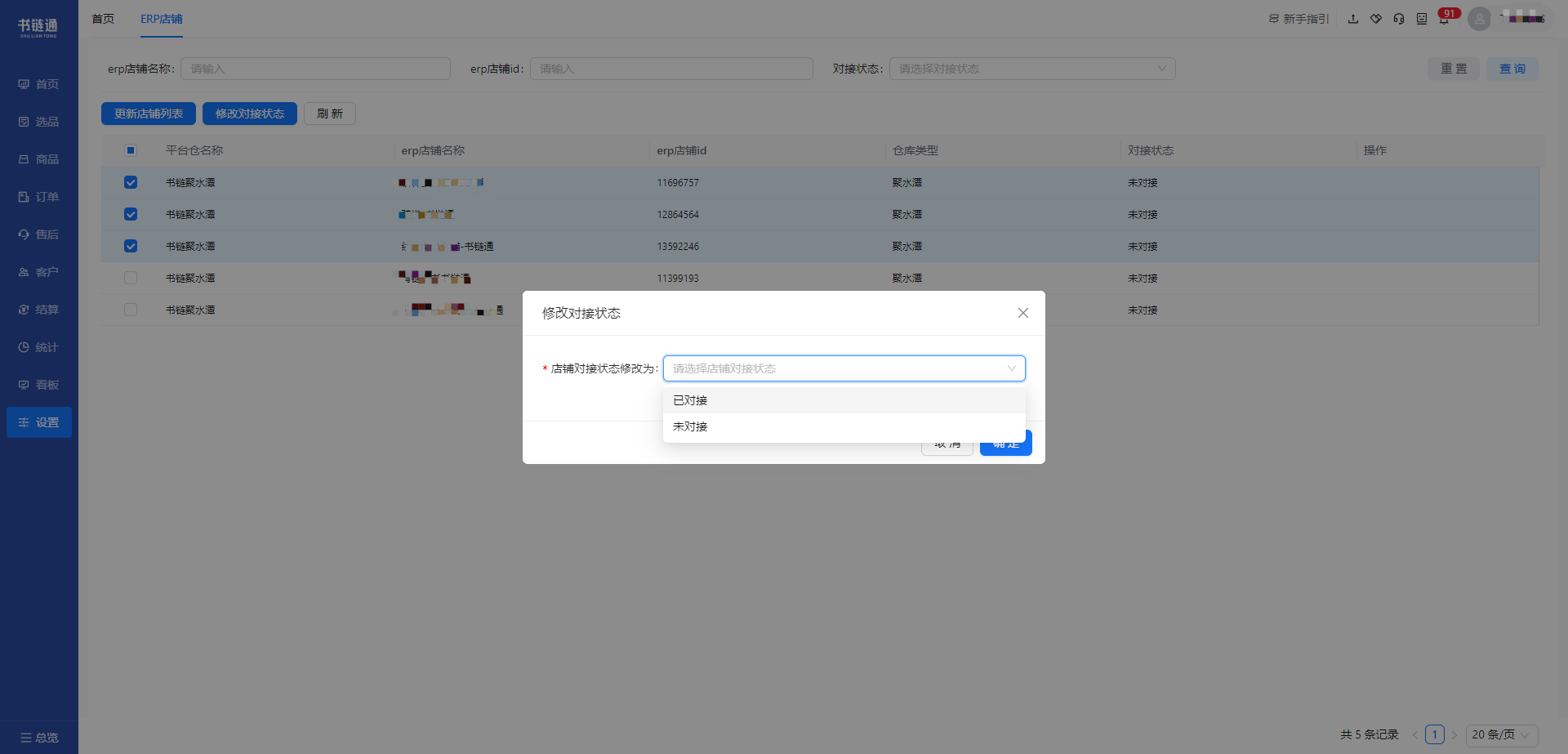Viewport: 1568px width, 754px height.
Task: Click the 查询 button
Action: tap(1512, 69)
